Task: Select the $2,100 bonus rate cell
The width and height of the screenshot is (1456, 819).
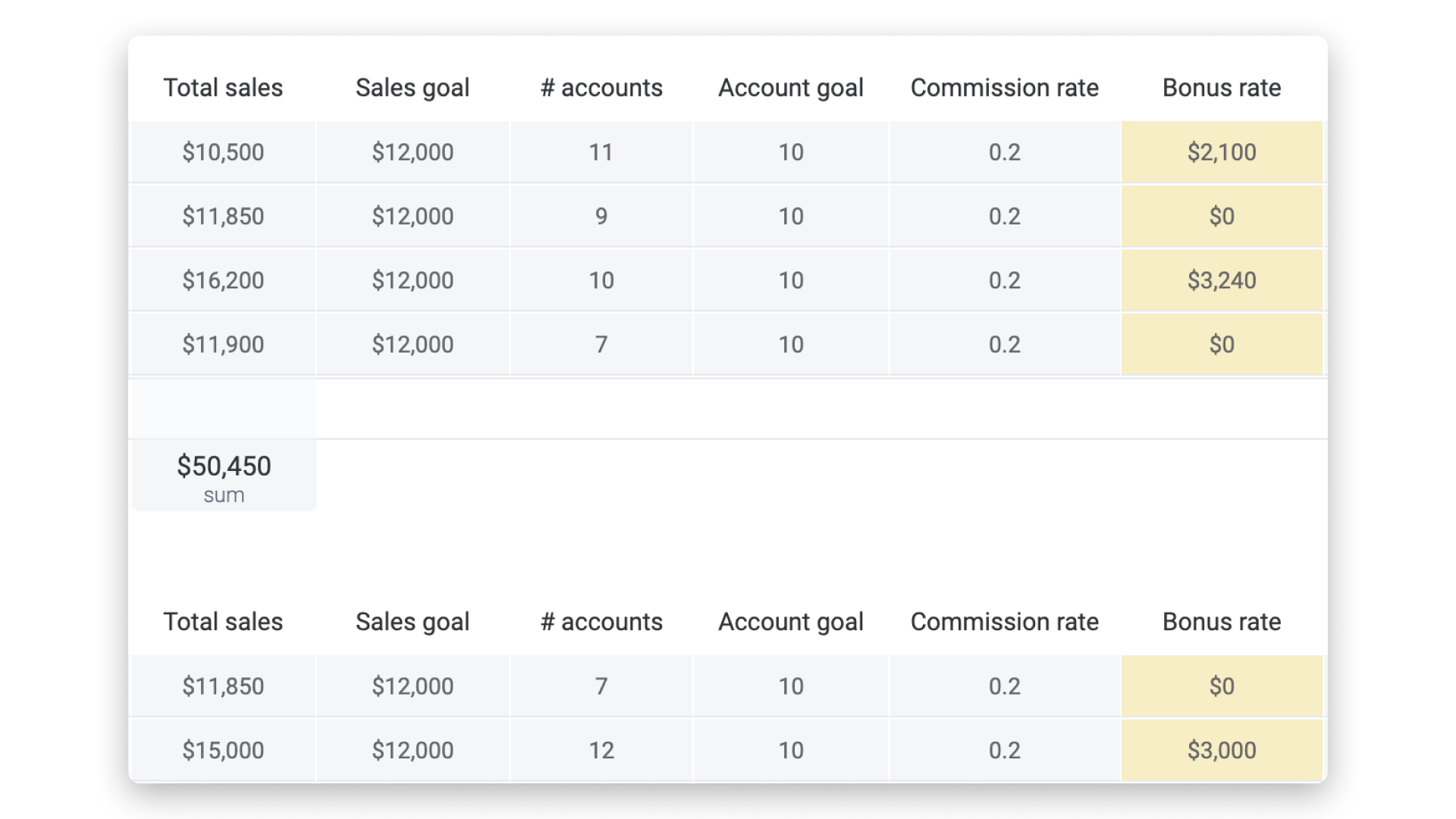Action: (x=1222, y=152)
